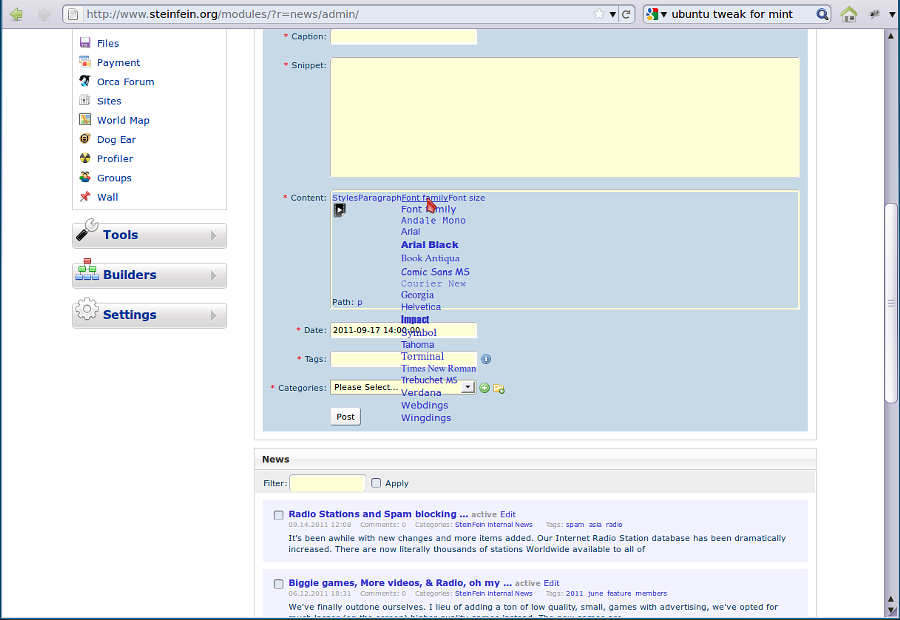Screen dimensions: 900x620
Task: Click the Files disk icon in sidebar
Action: pos(86,43)
